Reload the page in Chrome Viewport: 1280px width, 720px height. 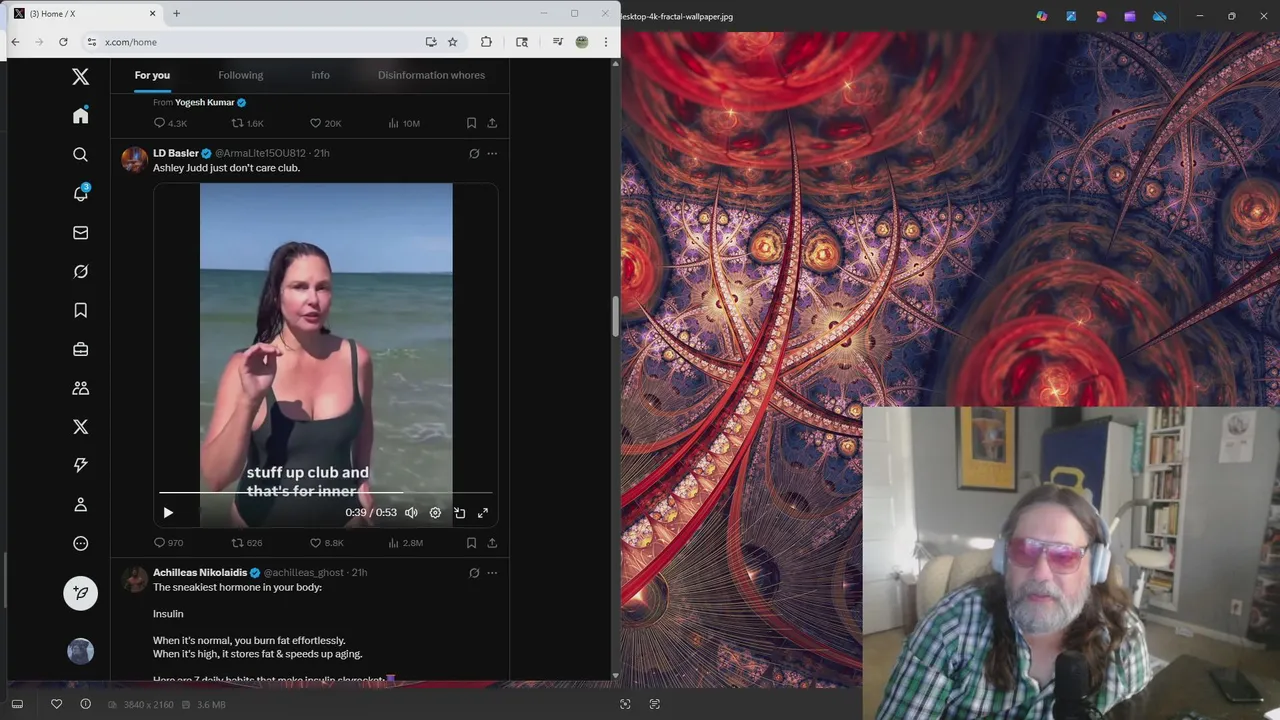point(63,42)
